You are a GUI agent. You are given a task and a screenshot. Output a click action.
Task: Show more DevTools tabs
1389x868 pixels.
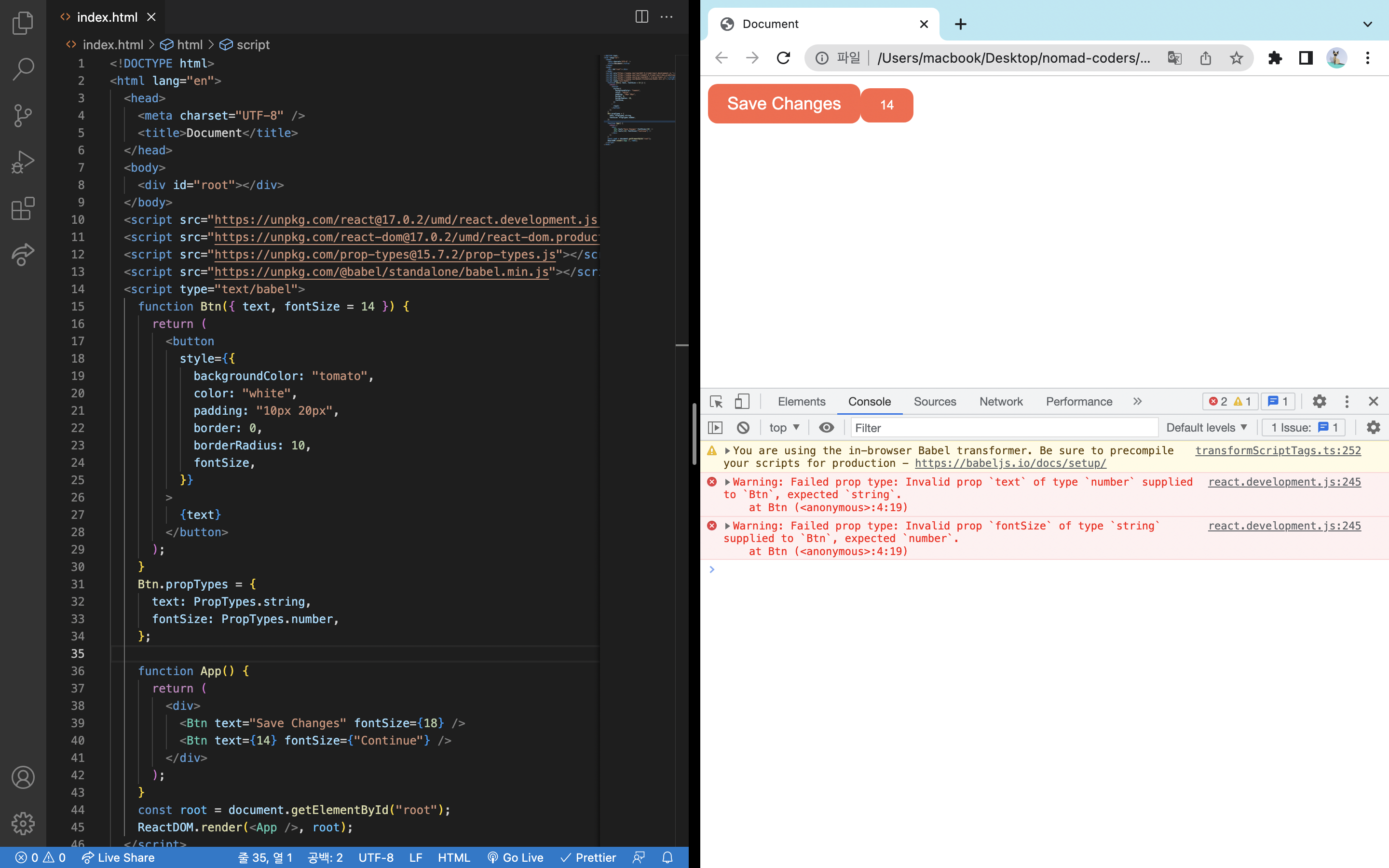coord(1138,401)
